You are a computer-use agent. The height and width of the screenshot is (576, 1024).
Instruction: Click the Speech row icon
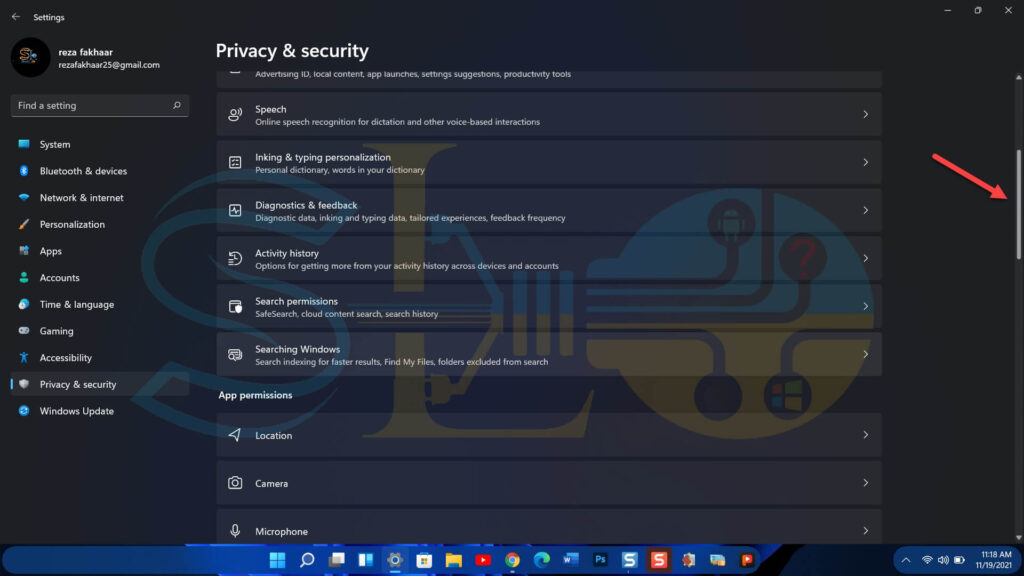click(x=235, y=115)
